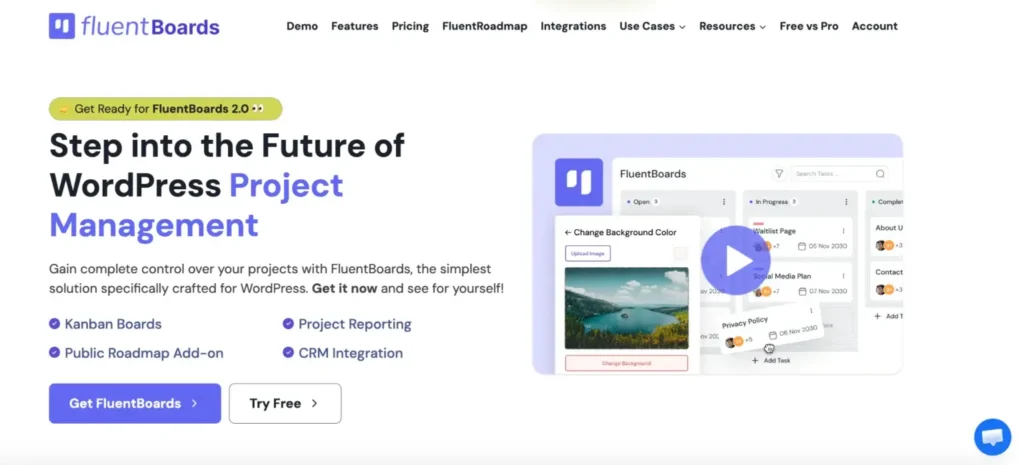Open the three-dot menu of Open column
The width and height of the screenshot is (1024, 465).
pyautogui.click(x=722, y=202)
